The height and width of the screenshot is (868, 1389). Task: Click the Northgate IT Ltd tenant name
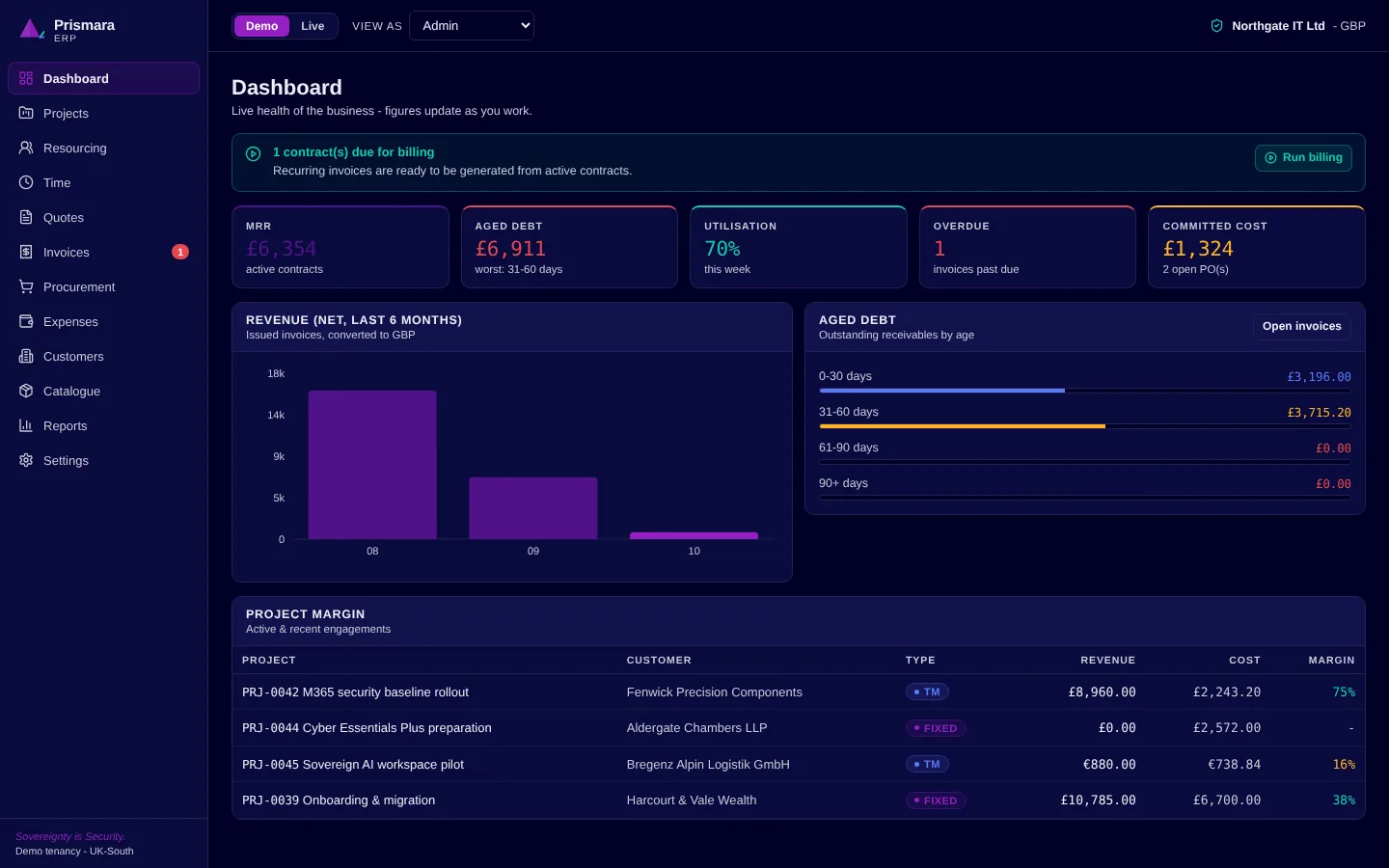(1278, 26)
